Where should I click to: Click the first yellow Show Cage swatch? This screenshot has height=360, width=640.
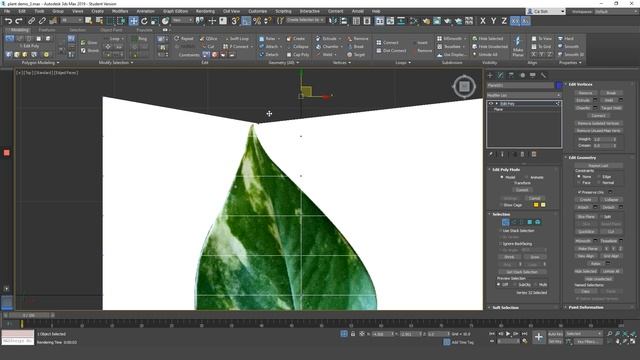click(x=536, y=205)
